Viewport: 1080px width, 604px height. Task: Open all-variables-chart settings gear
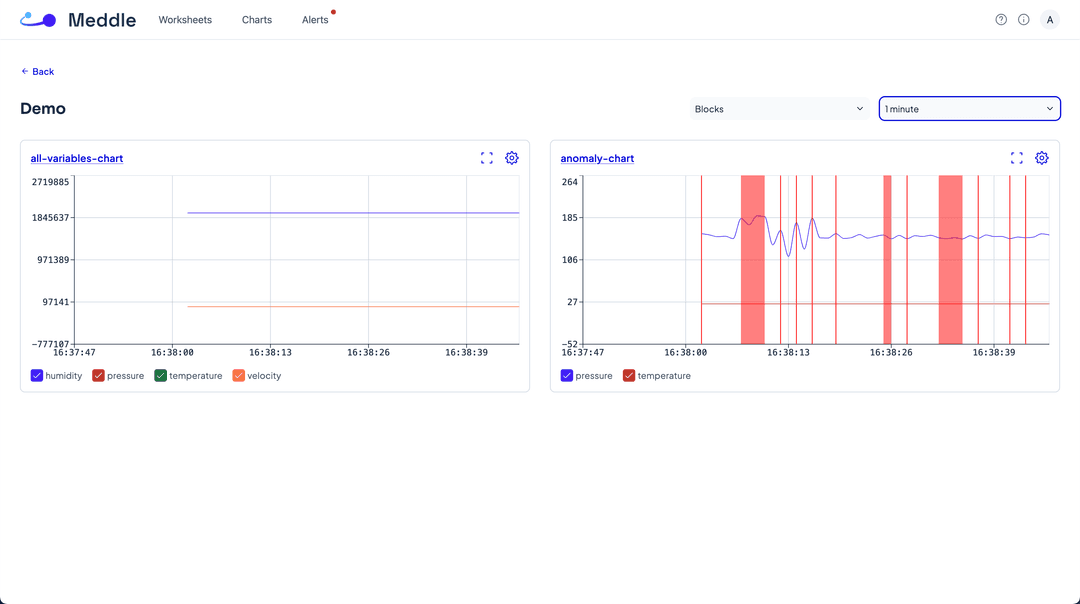pyautogui.click(x=512, y=158)
